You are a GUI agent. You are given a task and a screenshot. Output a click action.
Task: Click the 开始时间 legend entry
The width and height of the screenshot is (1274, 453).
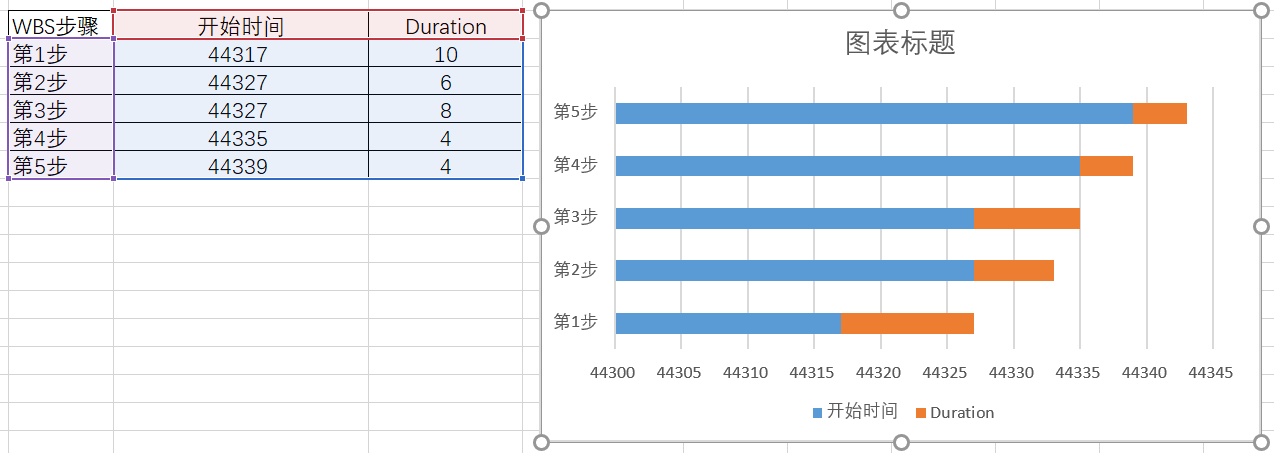click(x=855, y=411)
